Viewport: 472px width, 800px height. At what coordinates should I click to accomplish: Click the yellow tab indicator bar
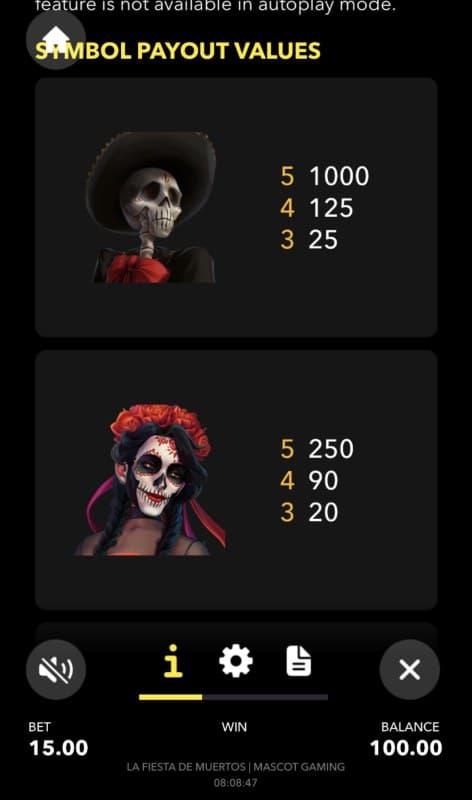170,697
